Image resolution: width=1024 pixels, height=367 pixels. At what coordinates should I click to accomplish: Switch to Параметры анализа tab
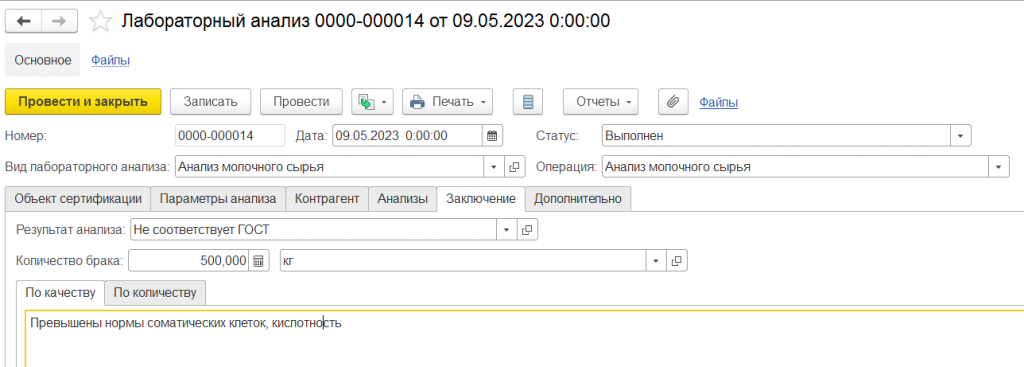point(218,199)
